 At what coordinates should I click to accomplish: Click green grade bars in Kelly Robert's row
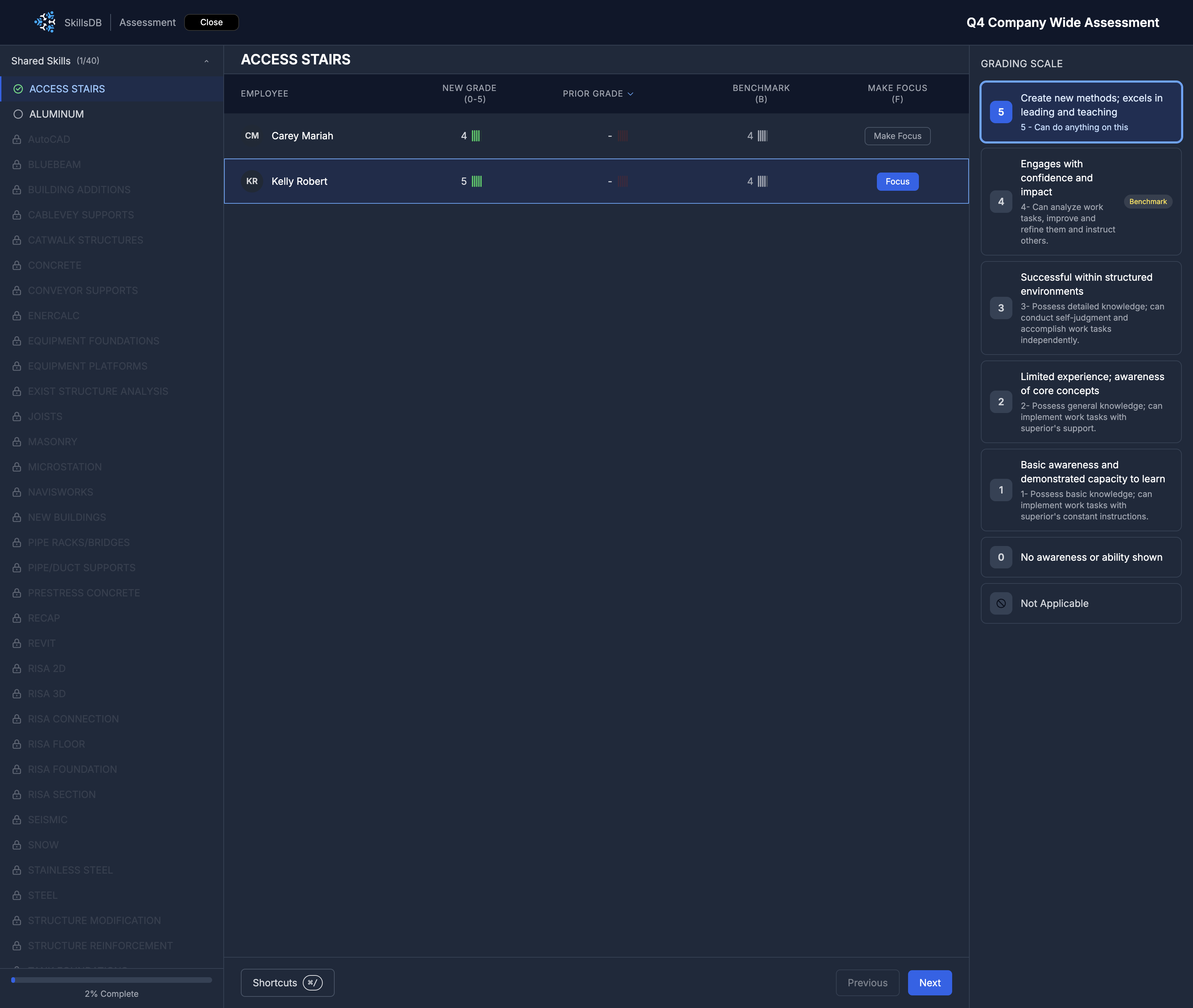477,181
